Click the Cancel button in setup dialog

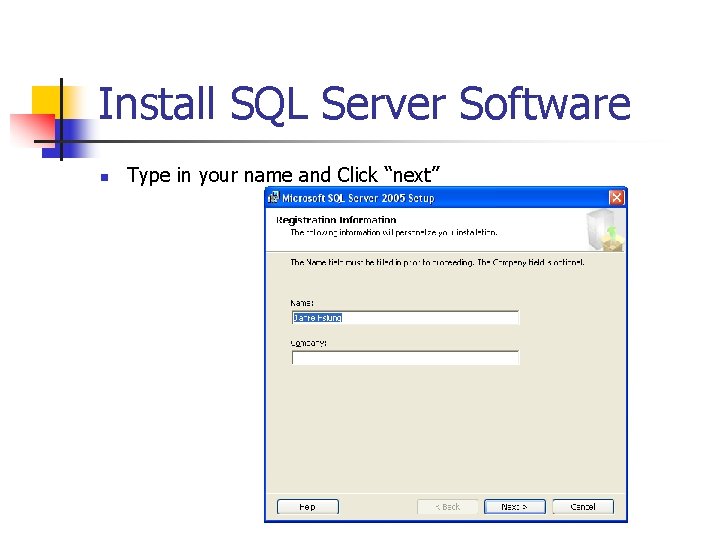click(583, 506)
